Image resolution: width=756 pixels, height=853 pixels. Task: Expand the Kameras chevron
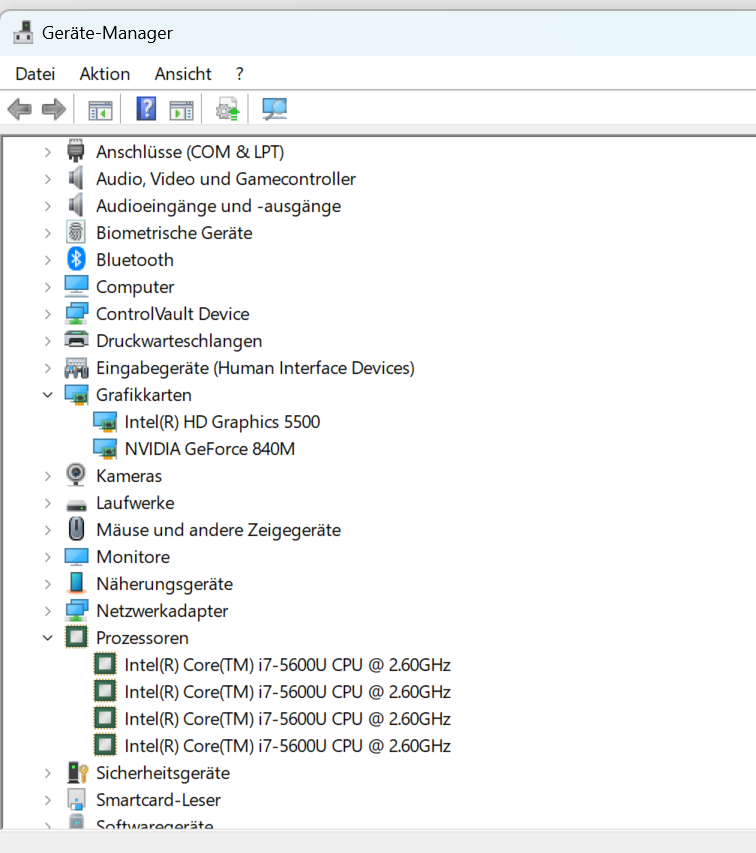point(48,476)
